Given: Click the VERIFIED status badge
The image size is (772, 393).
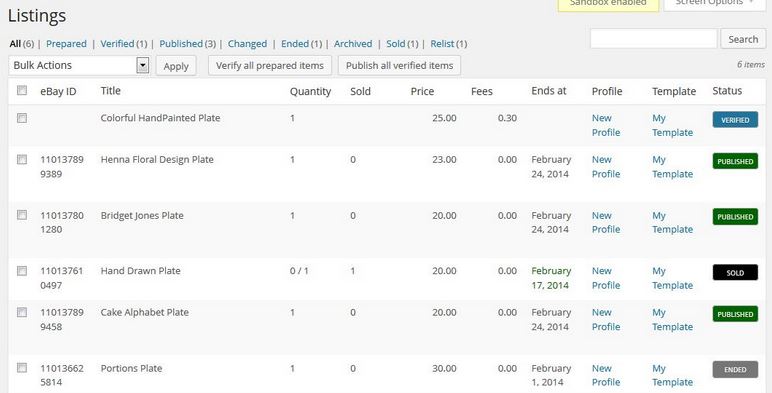Looking at the screenshot, I should pyautogui.click(x=735, y=120).
